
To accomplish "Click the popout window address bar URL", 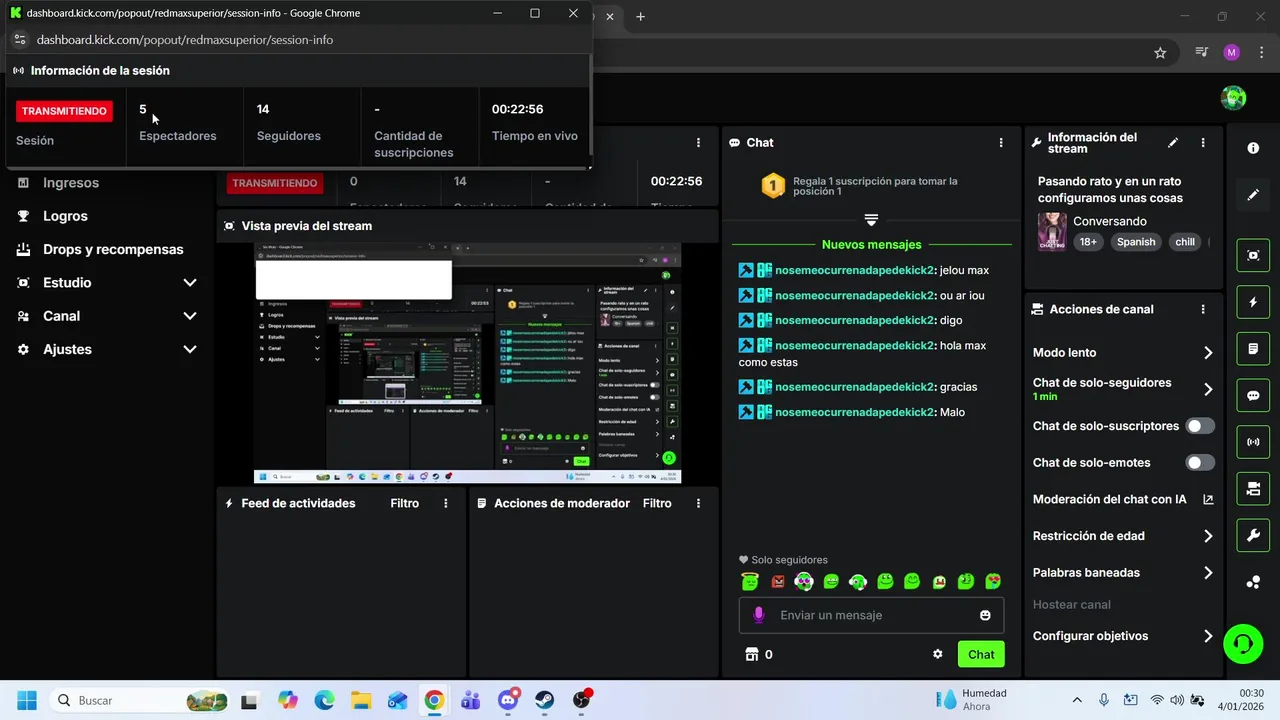I will click(185, 40).
